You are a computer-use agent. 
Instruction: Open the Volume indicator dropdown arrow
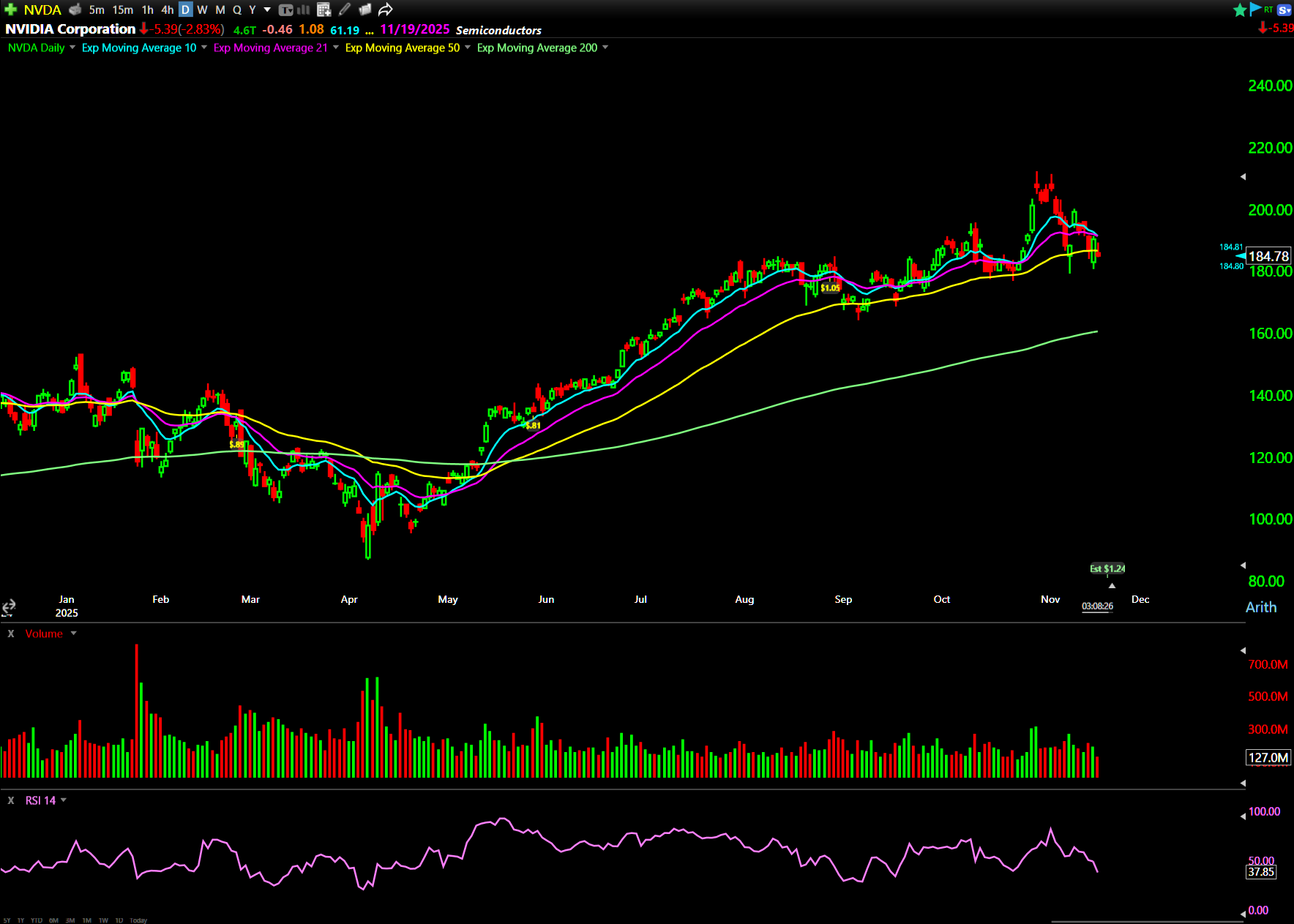tap(73, 634)
